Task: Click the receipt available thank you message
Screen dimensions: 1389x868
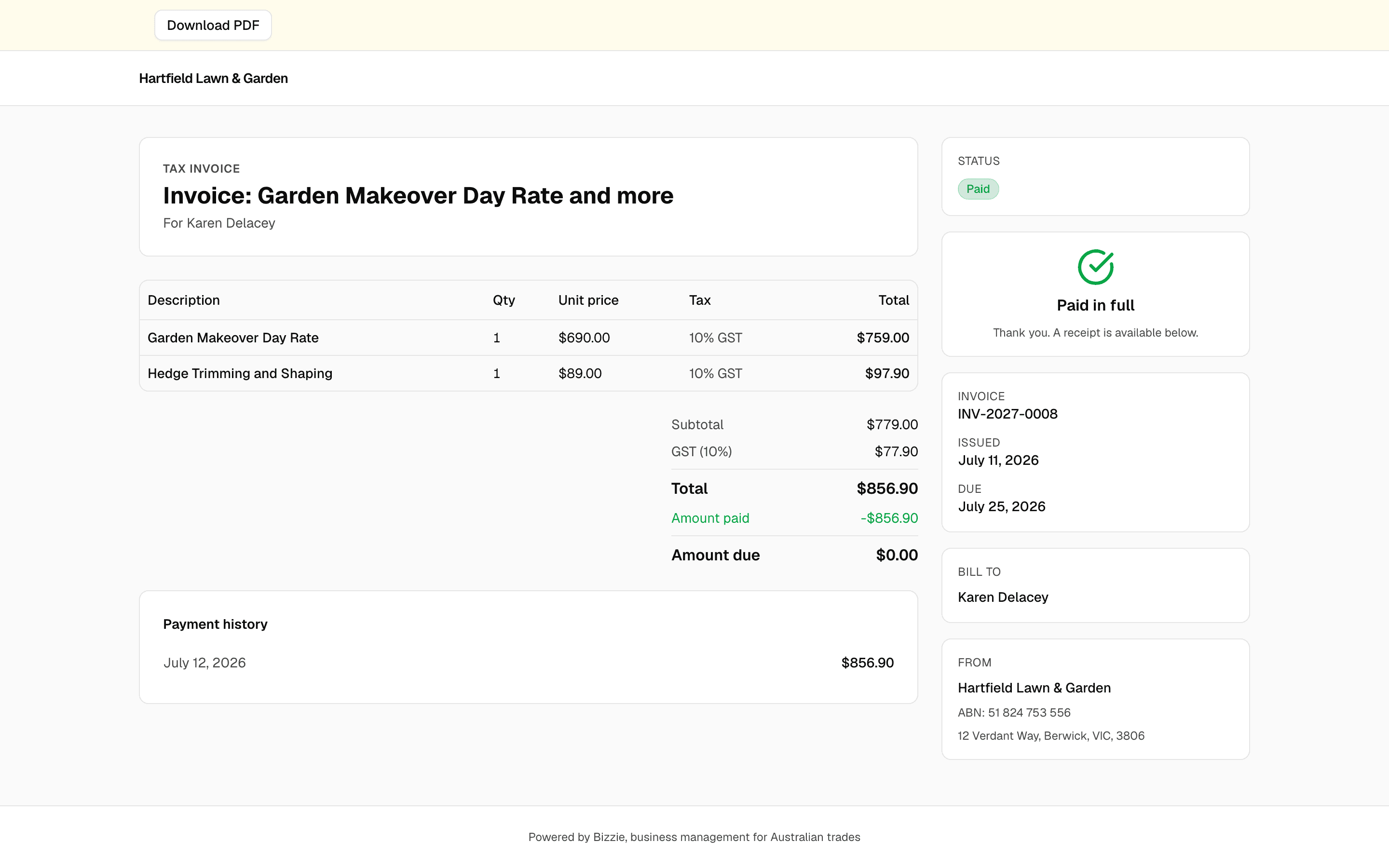Action: point(1095,333)
